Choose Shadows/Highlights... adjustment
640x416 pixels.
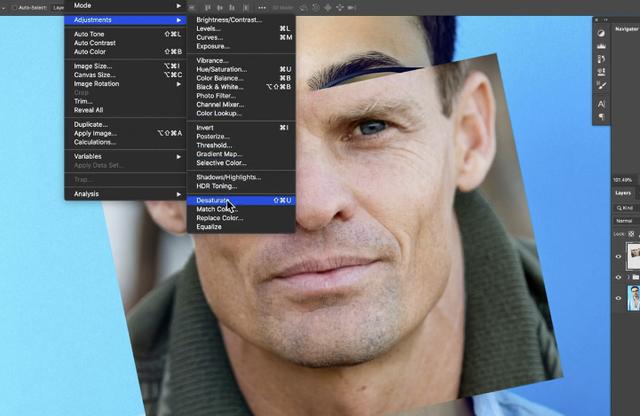241,177
